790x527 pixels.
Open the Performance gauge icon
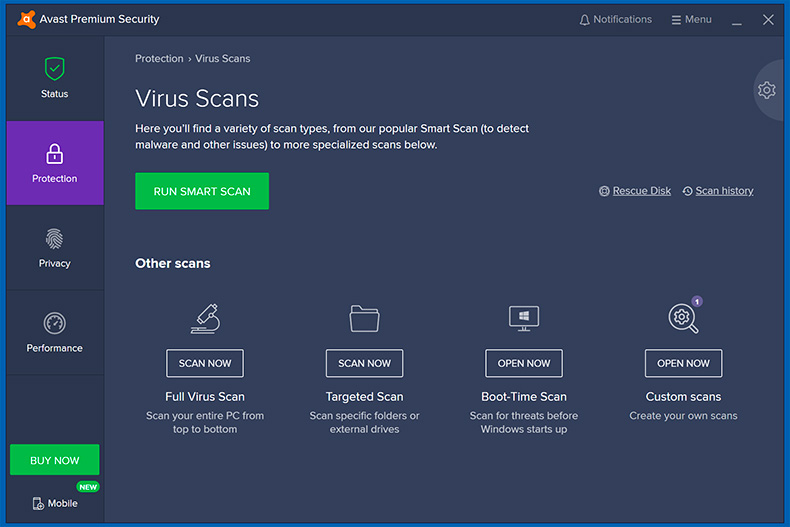(54, 323)
